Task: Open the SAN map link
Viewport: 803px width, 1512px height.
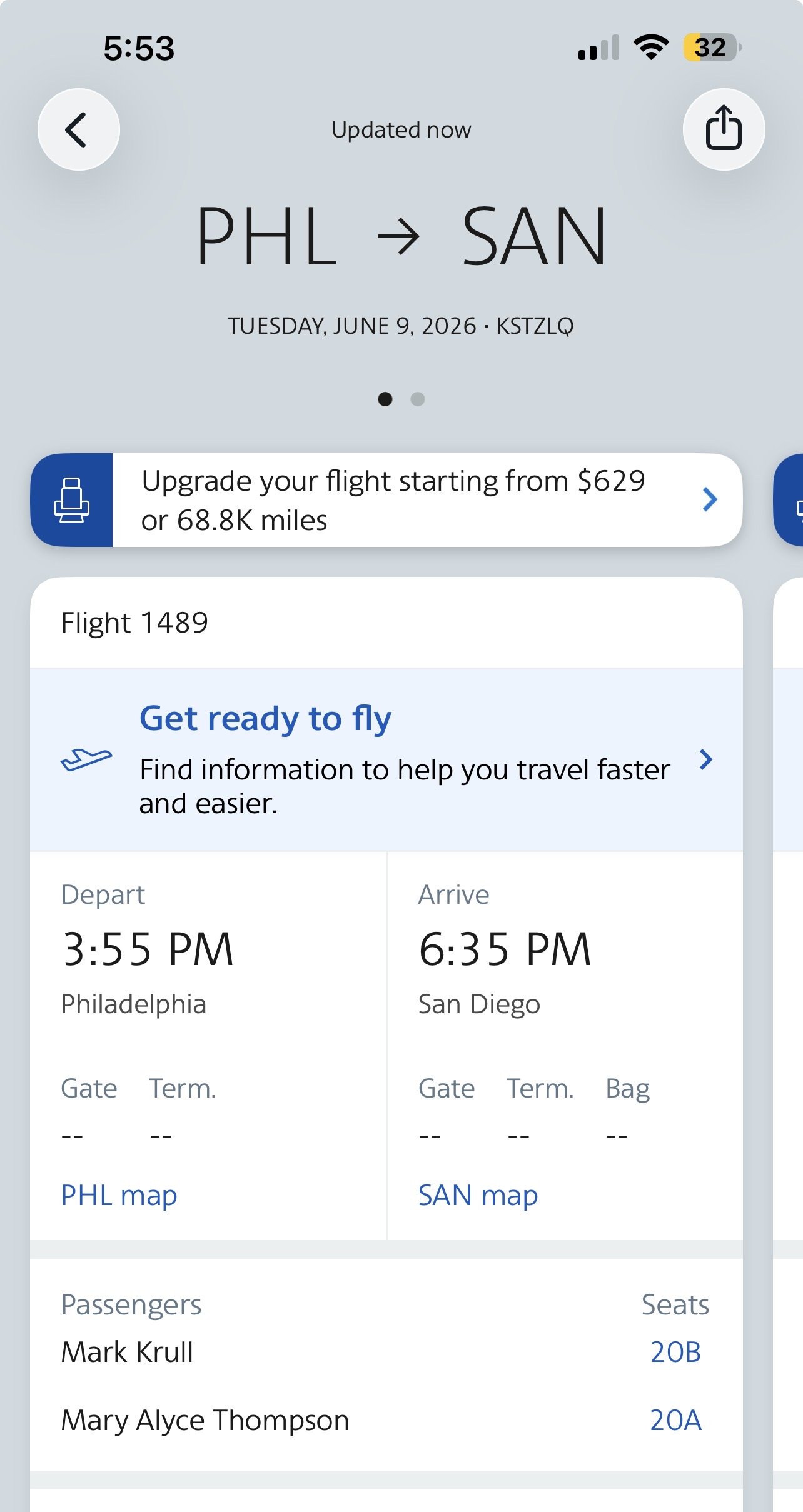Action: pyautogui.click(x=478, y=1195)
